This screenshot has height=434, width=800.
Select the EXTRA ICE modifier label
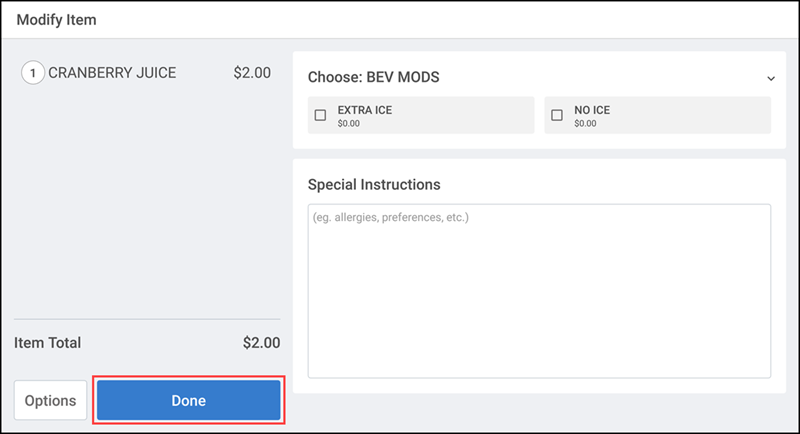pos(365,110)
